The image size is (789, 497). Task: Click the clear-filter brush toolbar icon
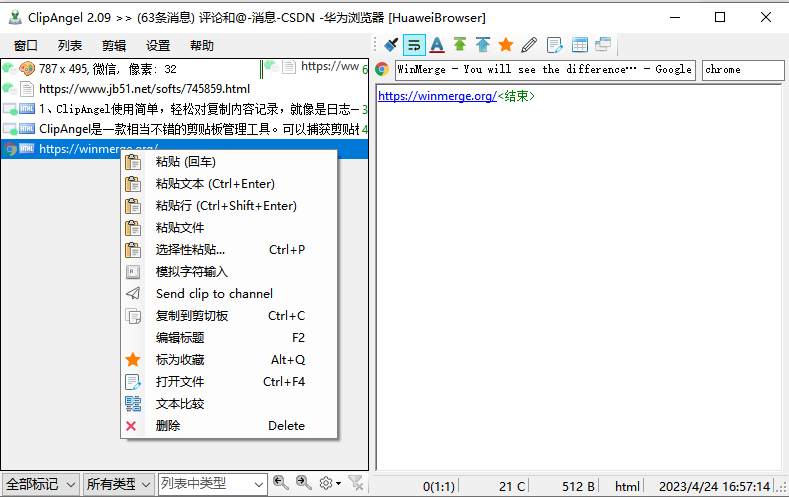coord(391,45)
